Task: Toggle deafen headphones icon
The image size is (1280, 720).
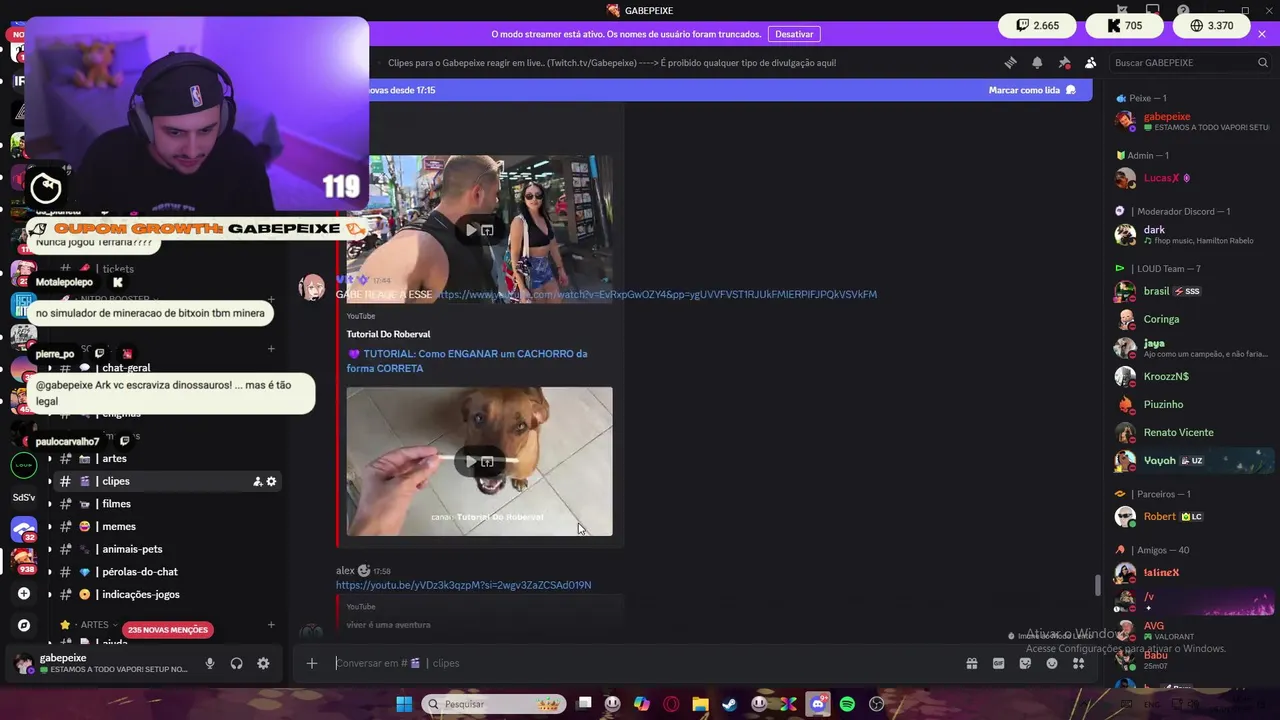Action: [x=237, y=663]
